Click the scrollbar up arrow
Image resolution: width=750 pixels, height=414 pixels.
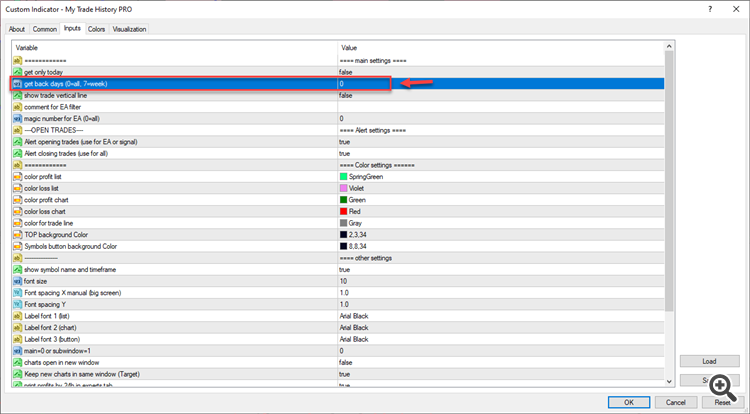click(669, 46)
